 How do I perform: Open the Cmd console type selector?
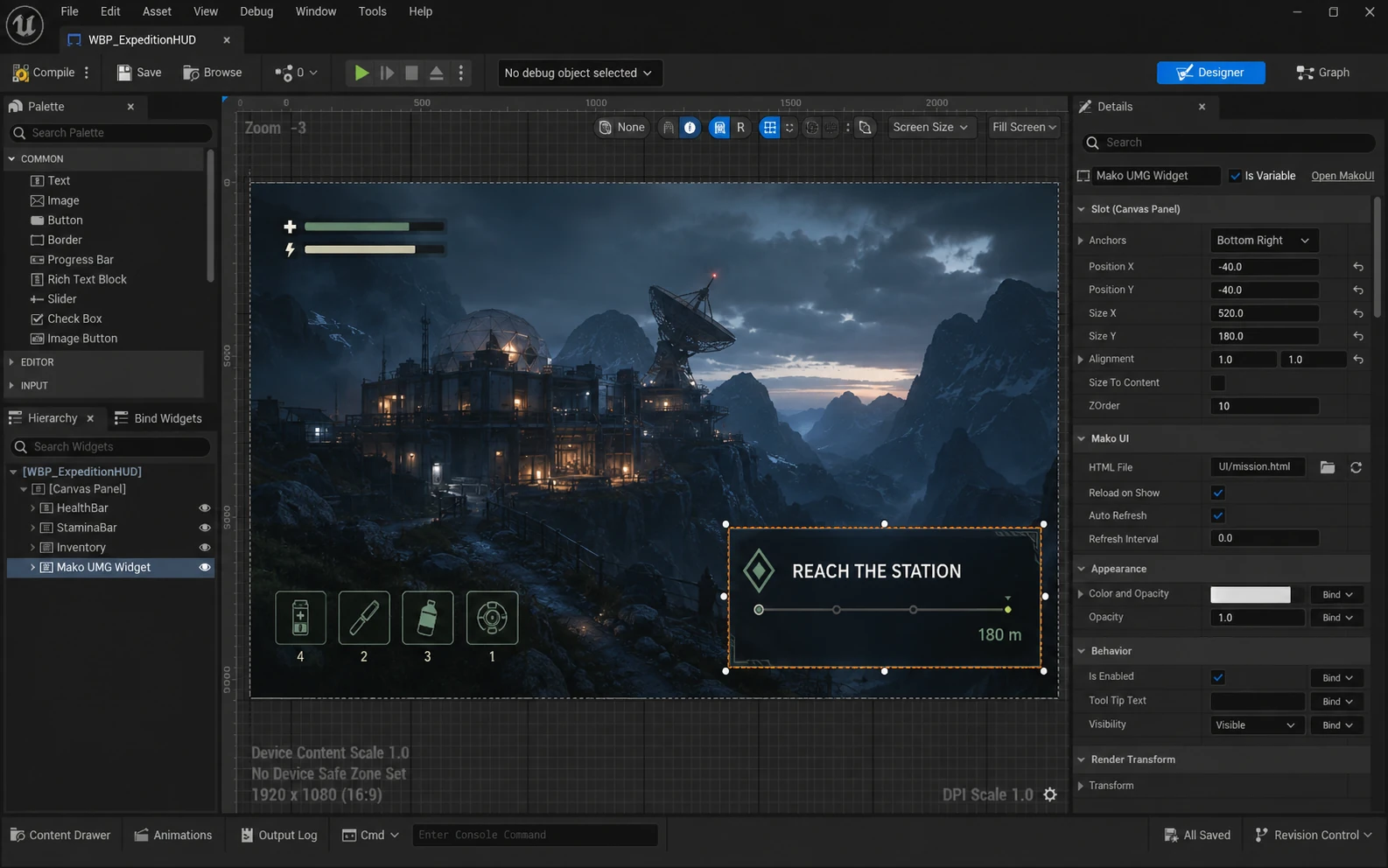click(370, 835)
